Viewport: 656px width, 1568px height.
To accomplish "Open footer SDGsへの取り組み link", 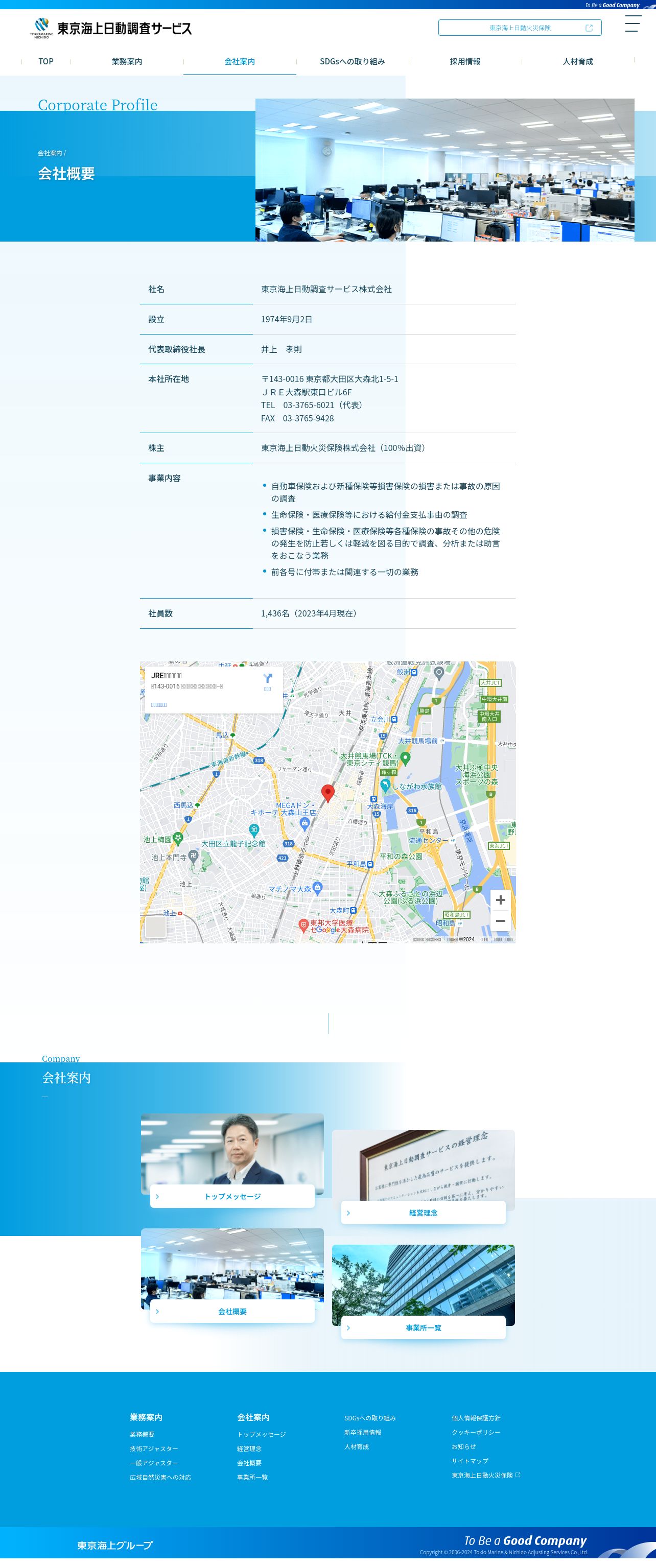I will (x=370, y=1418).
